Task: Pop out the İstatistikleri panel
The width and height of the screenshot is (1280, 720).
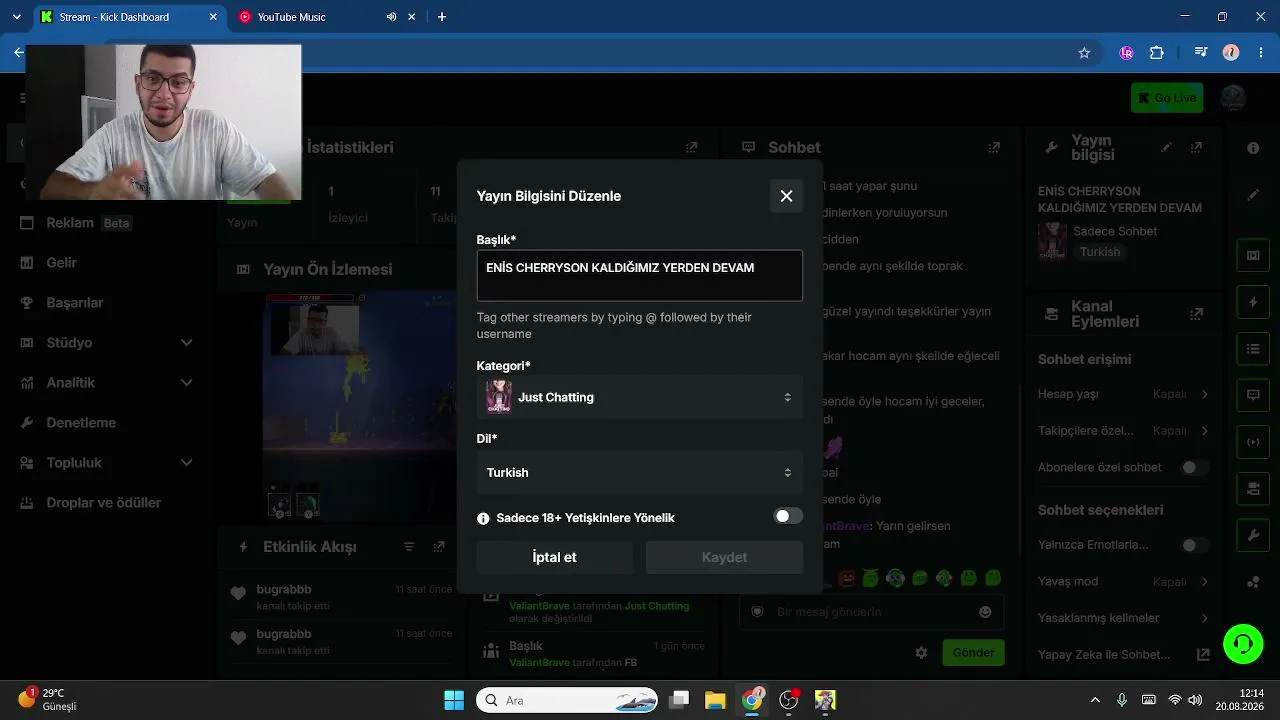Action: [691, 147]
